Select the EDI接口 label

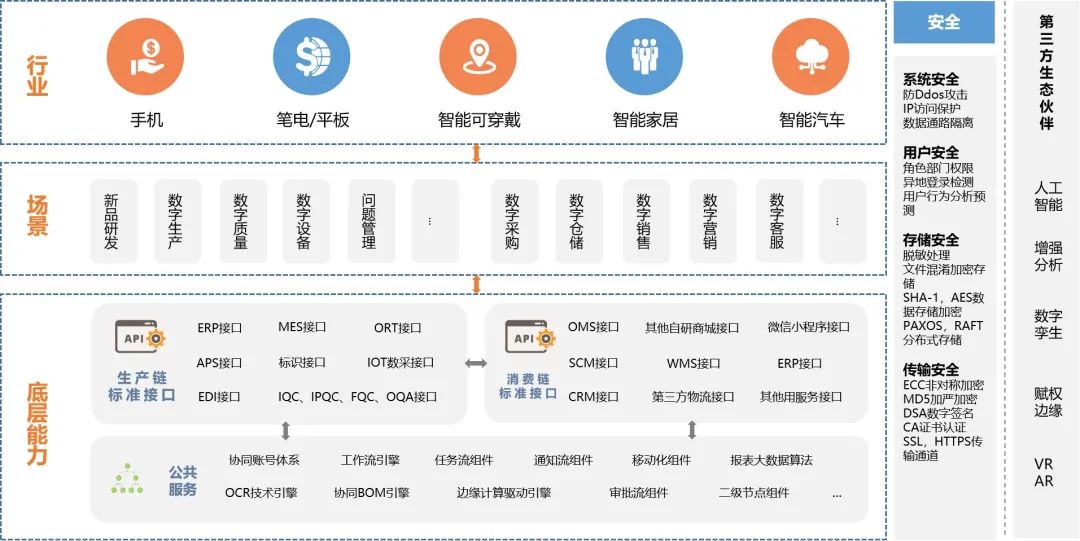(x=219, y=397)
